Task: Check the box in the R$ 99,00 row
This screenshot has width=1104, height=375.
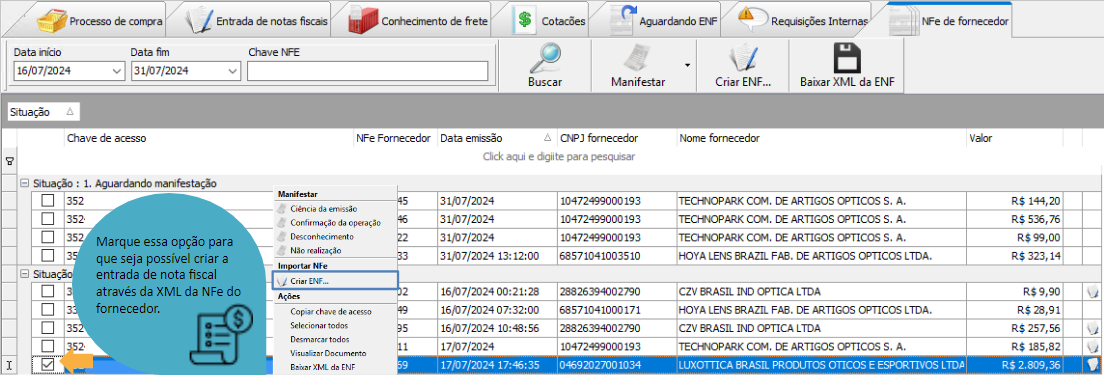Action: point(47,237)
